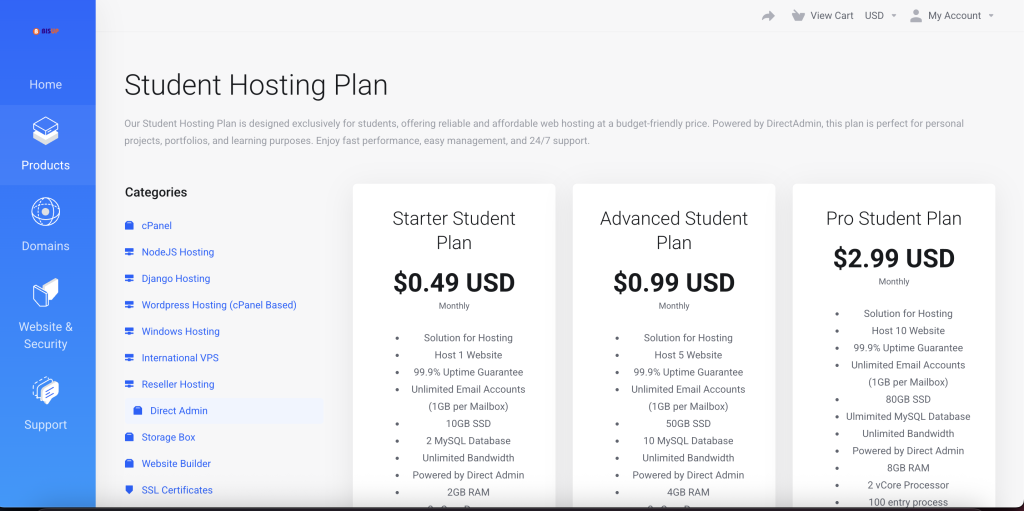Open the Storage Box category
1024x511 pixels.
pyautogui.click(x=168, y=437)
